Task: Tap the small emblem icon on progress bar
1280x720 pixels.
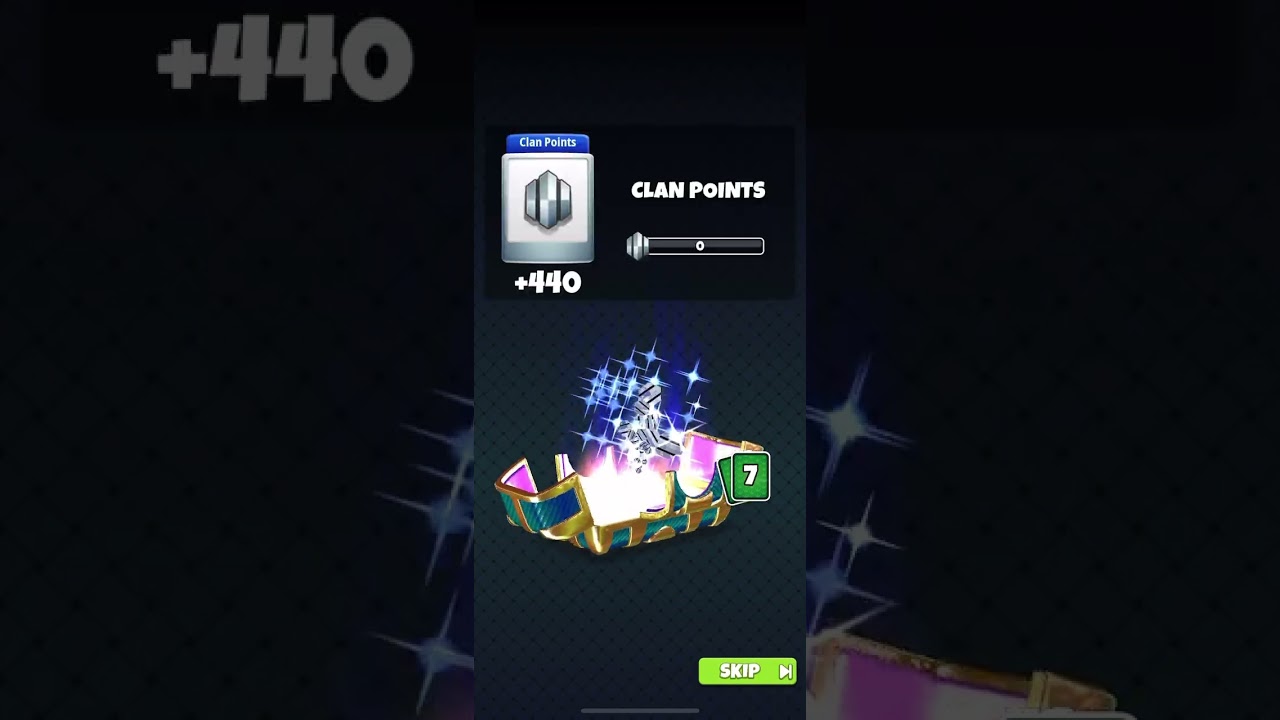Action: click(x=636, y=246)
